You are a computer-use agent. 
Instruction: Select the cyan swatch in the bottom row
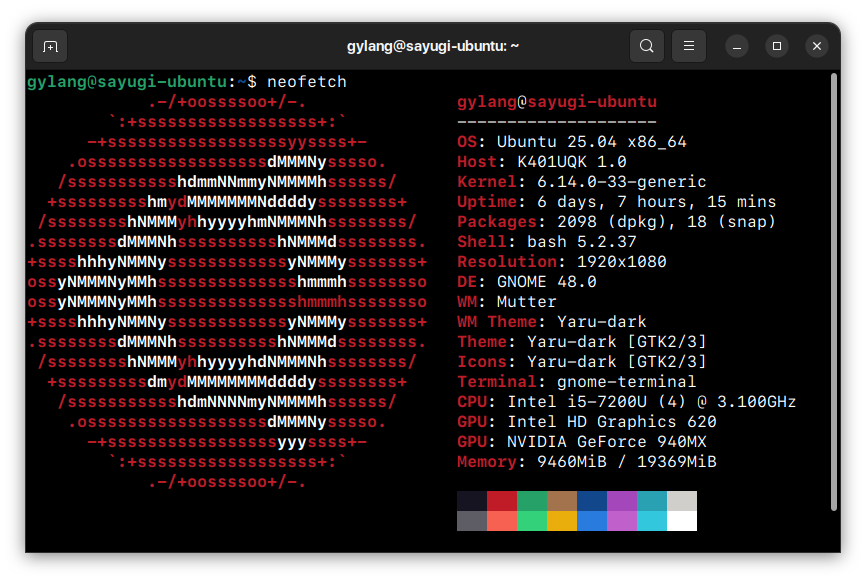[652, 521]
